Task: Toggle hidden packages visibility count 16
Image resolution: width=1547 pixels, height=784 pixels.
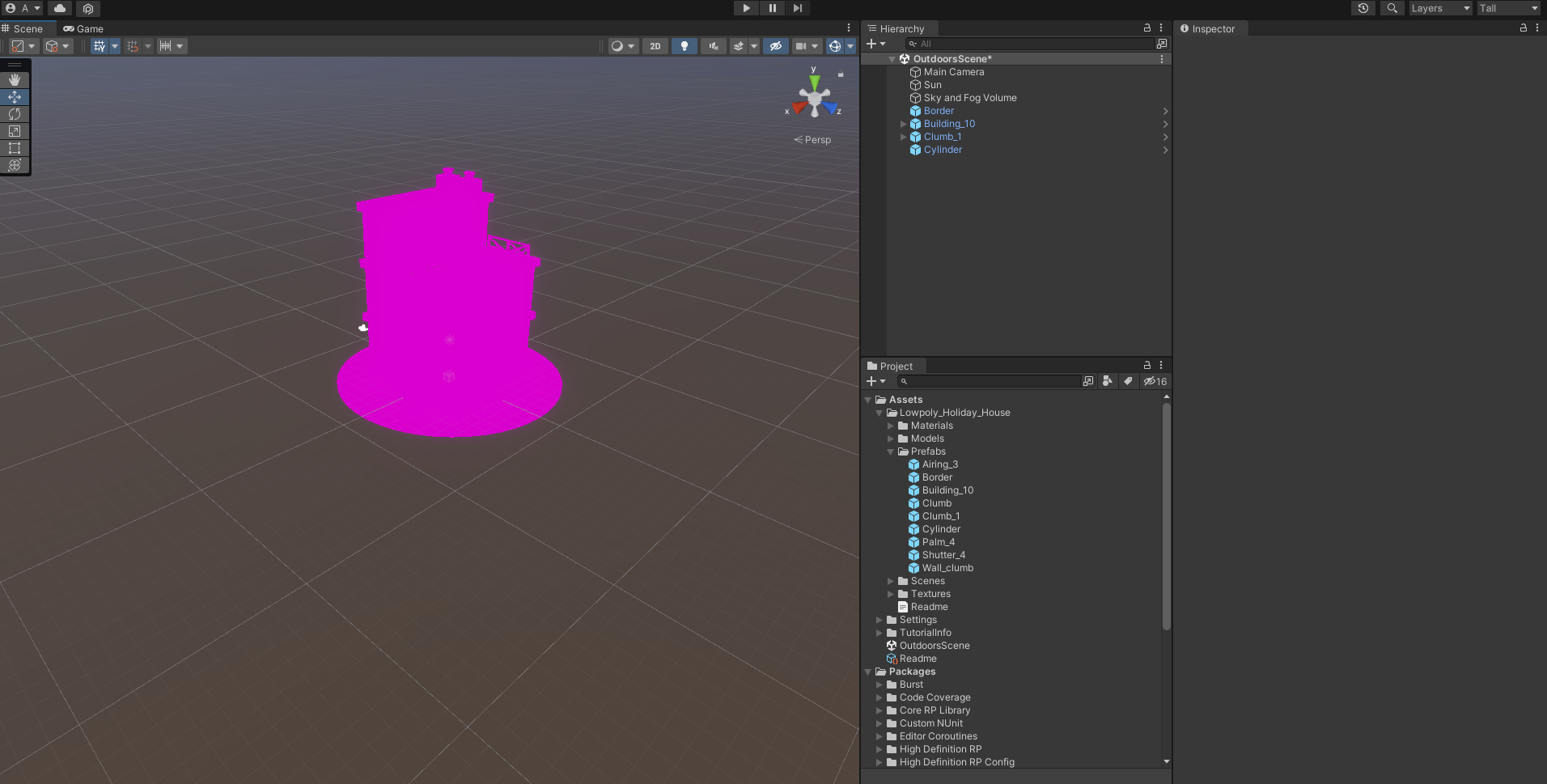Action: coord(1155,381)
